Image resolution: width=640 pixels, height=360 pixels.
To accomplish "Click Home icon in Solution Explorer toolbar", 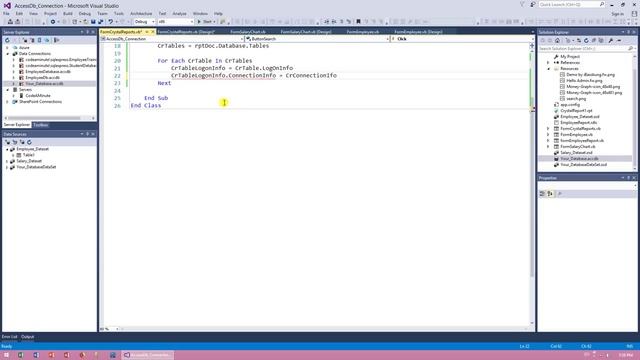I will (x=557, y=40).
